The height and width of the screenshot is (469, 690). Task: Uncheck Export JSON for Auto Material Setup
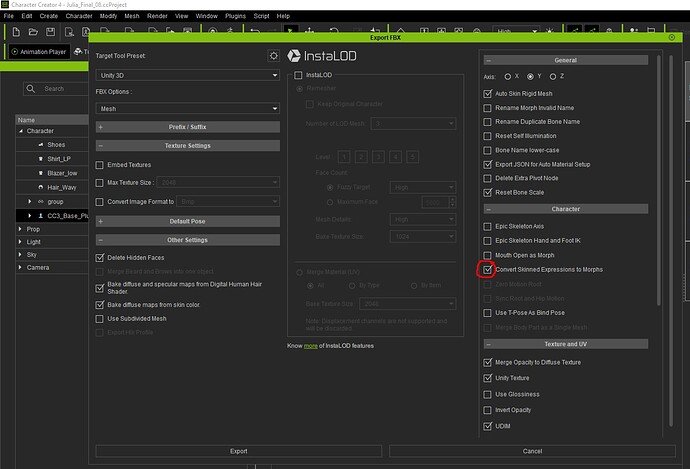coord(487,165)
